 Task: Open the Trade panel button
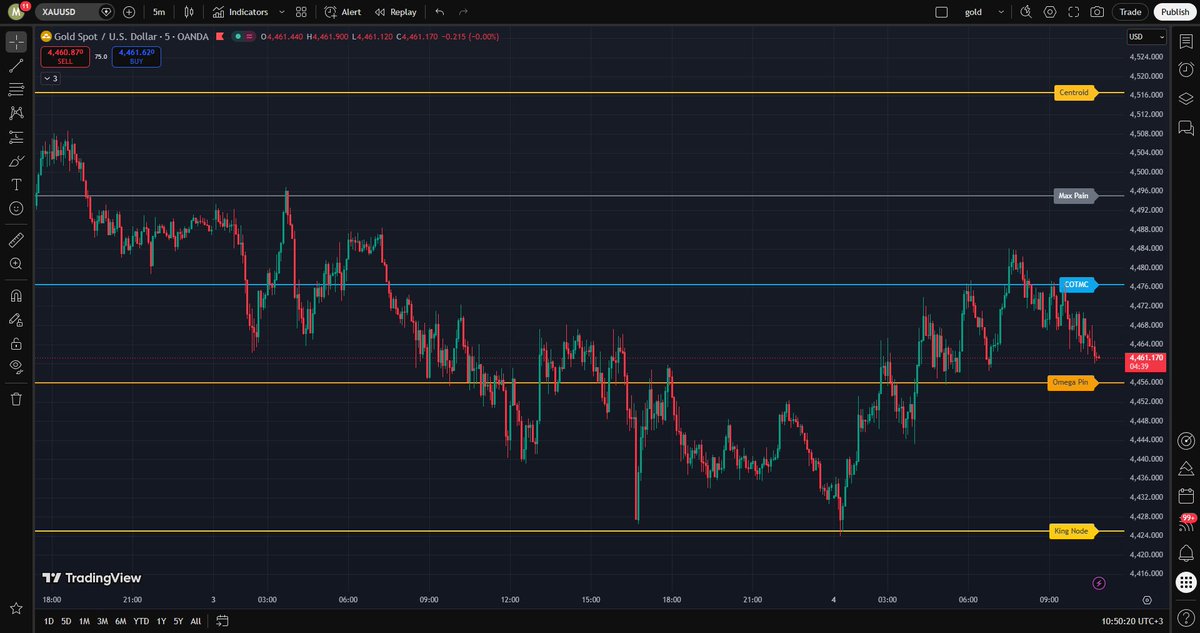pos(1131,12)
